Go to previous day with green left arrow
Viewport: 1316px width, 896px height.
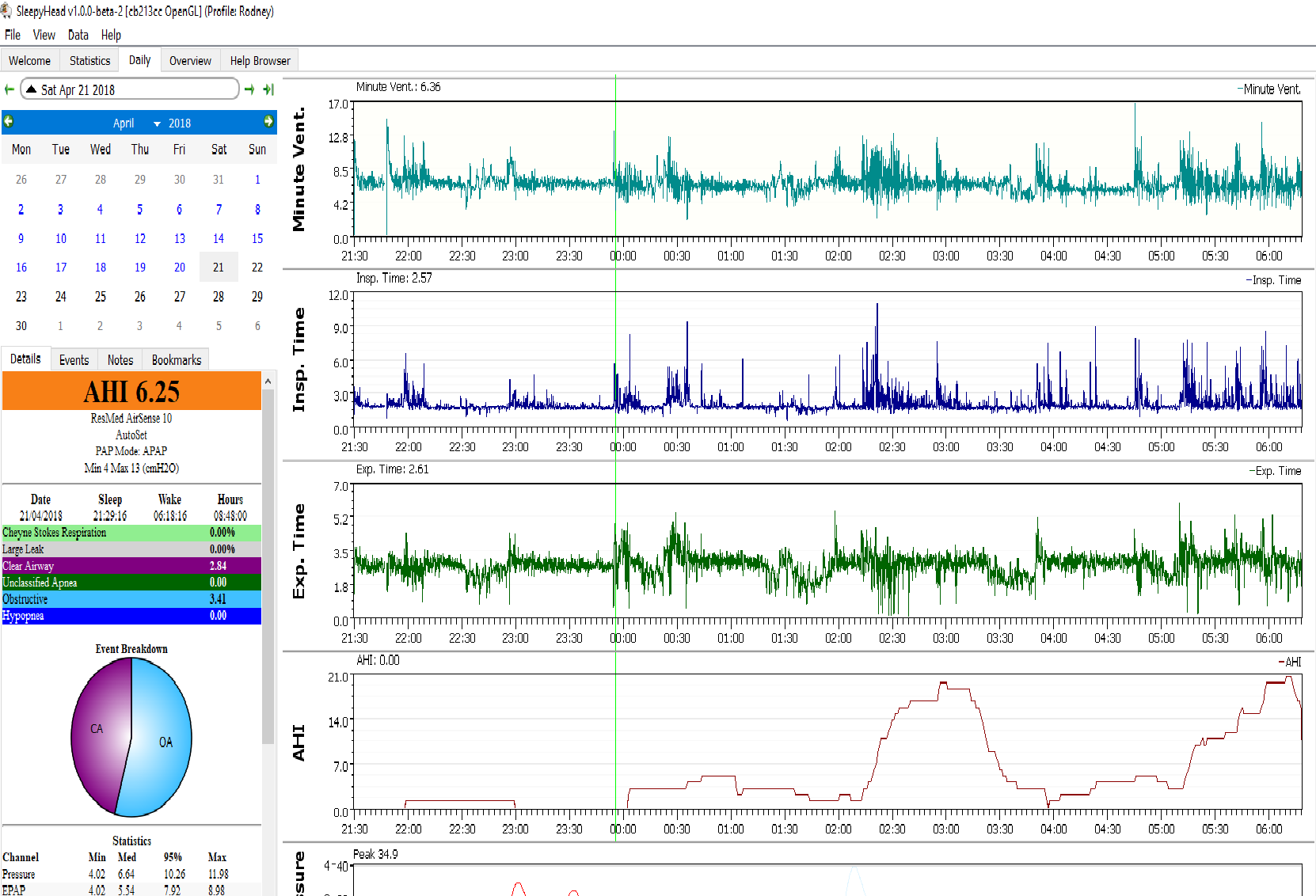(9, 89)
